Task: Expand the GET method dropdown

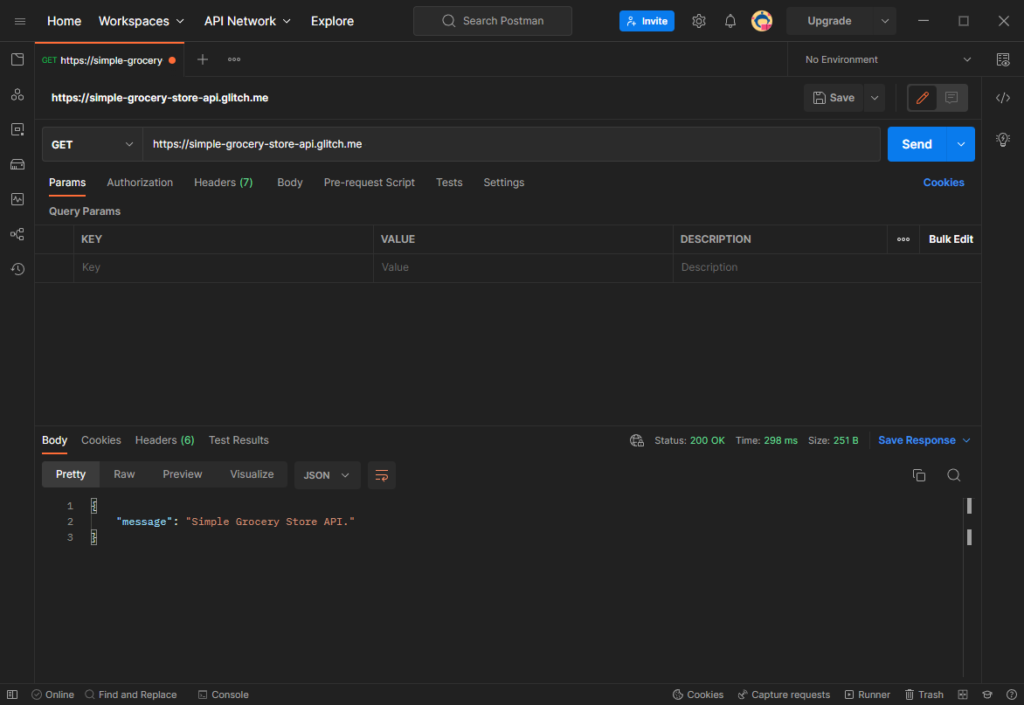Action: [92, 144]
